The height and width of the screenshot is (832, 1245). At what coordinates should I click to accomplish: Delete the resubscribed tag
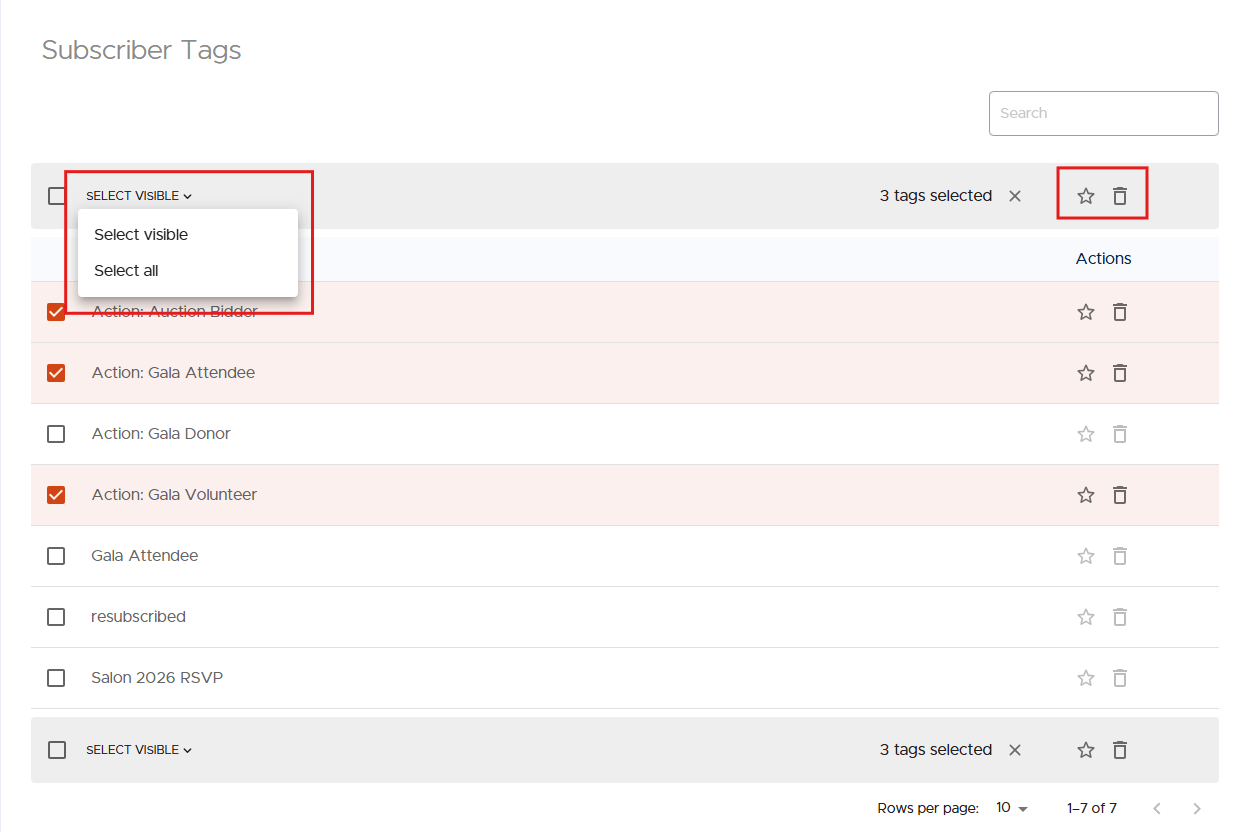coord(1120,617)
